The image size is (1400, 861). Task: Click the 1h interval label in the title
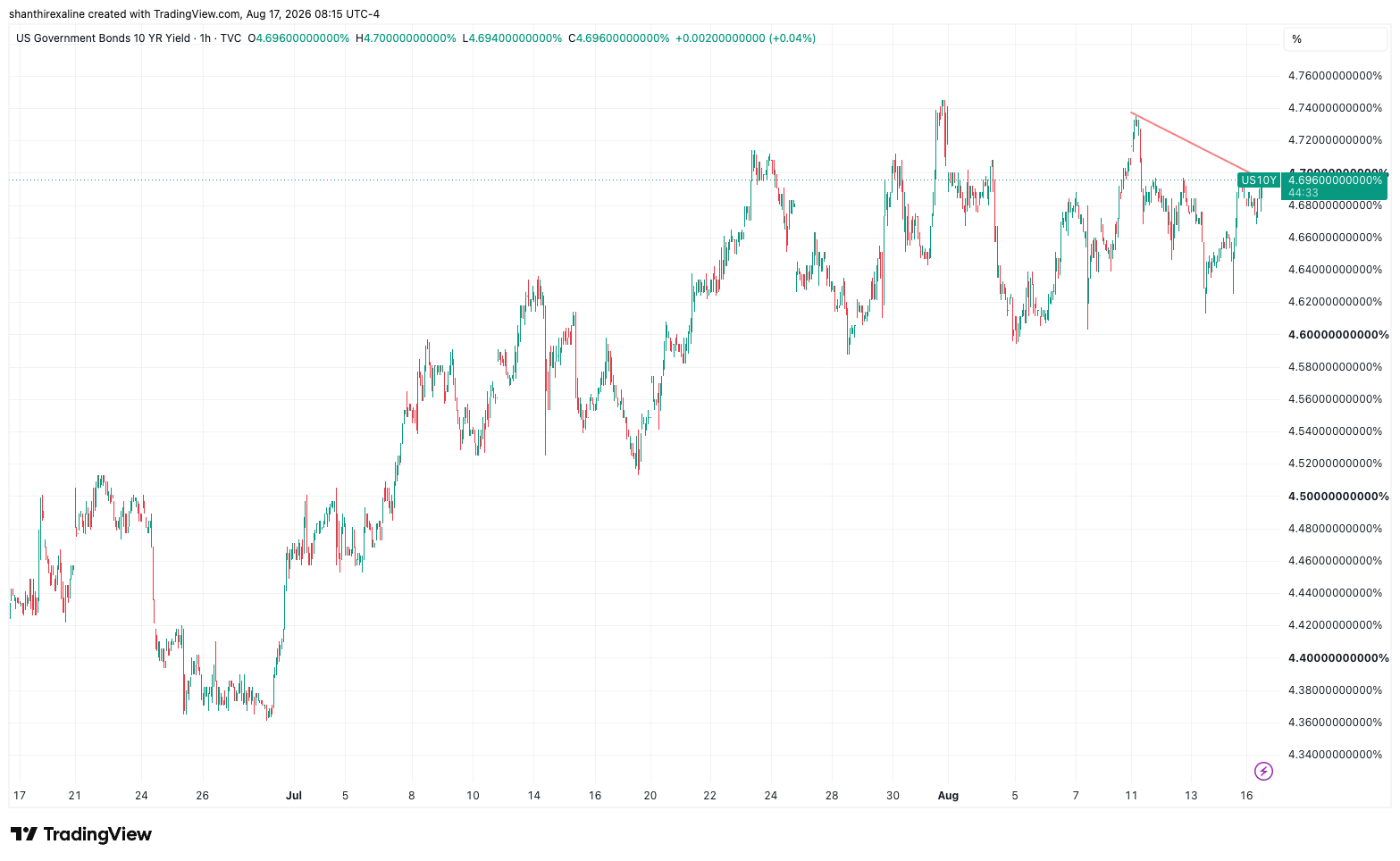205,38
